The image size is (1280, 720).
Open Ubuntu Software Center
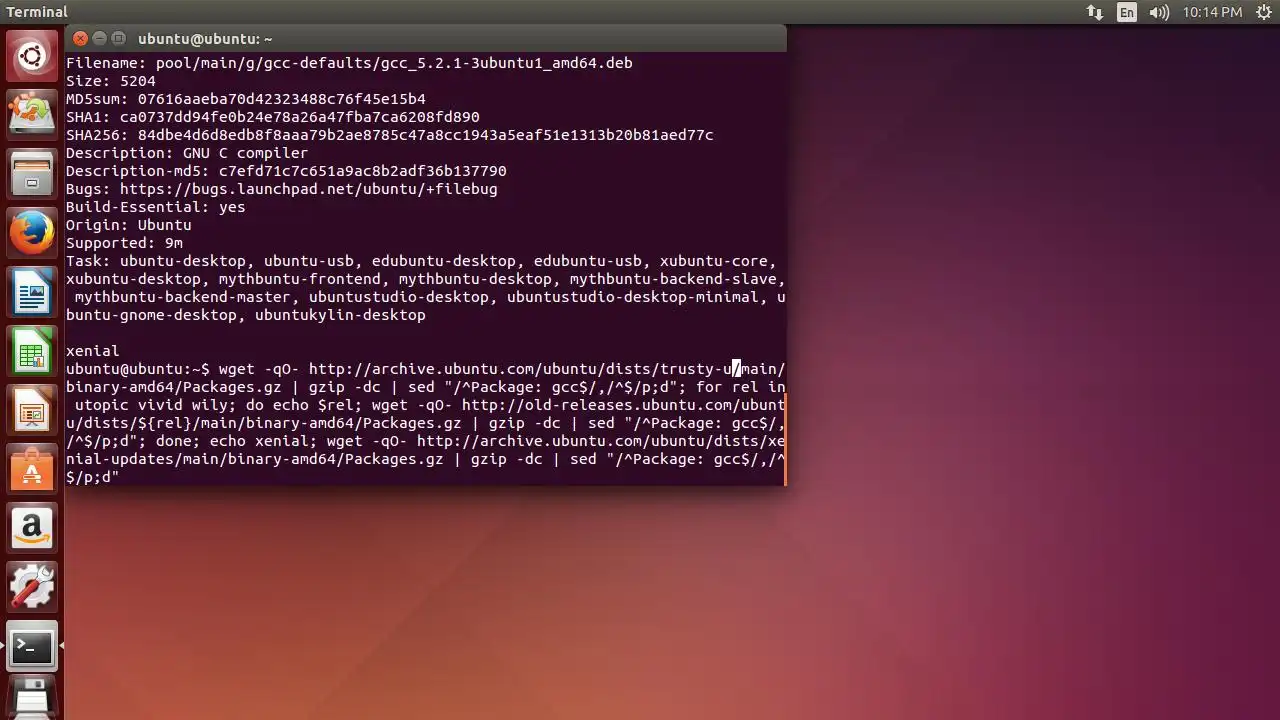pyautogui.click(x=32, y=471)
